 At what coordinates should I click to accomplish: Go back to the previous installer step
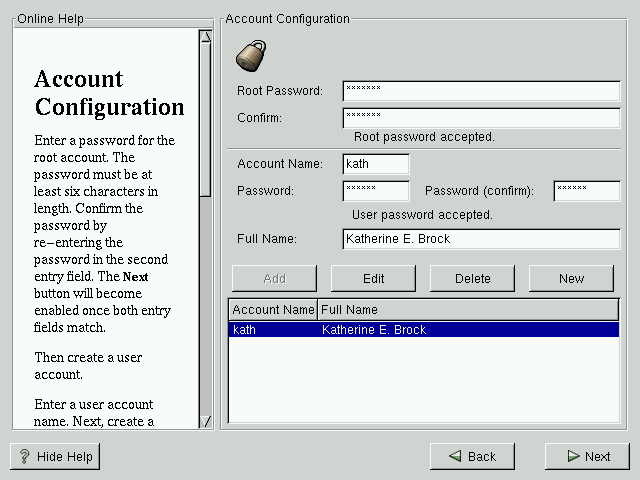click(472, 456)
